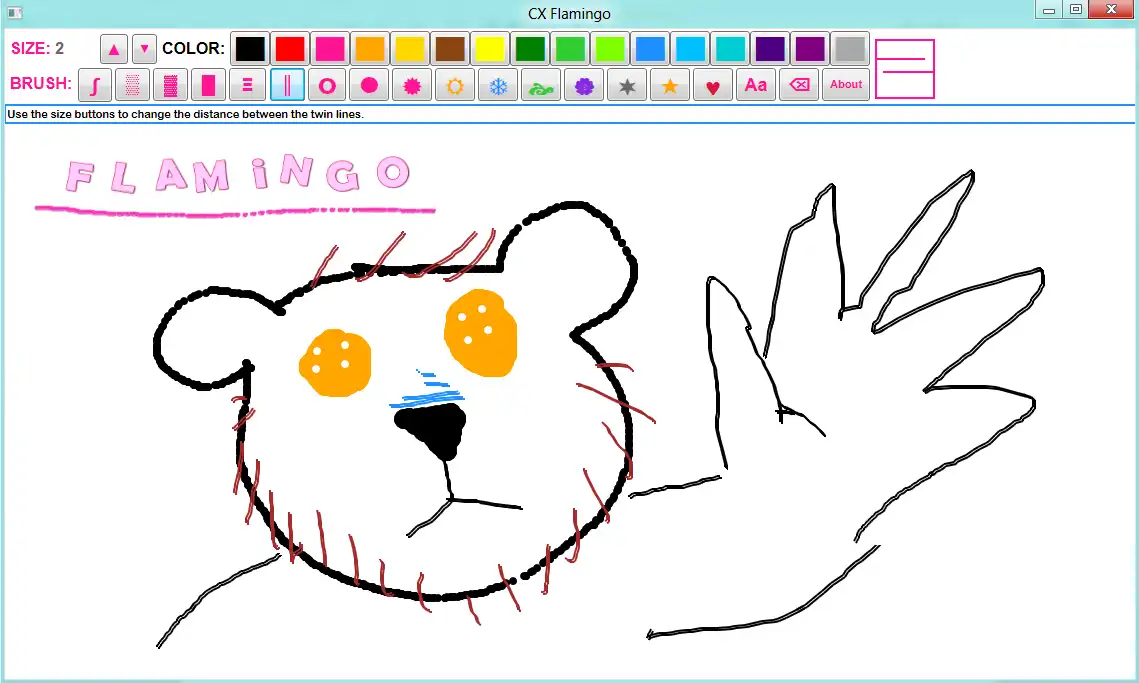Pick the bright yellow color swatch
The height and width of the screenshot is (683, 1139).
(x=490, y=49)
